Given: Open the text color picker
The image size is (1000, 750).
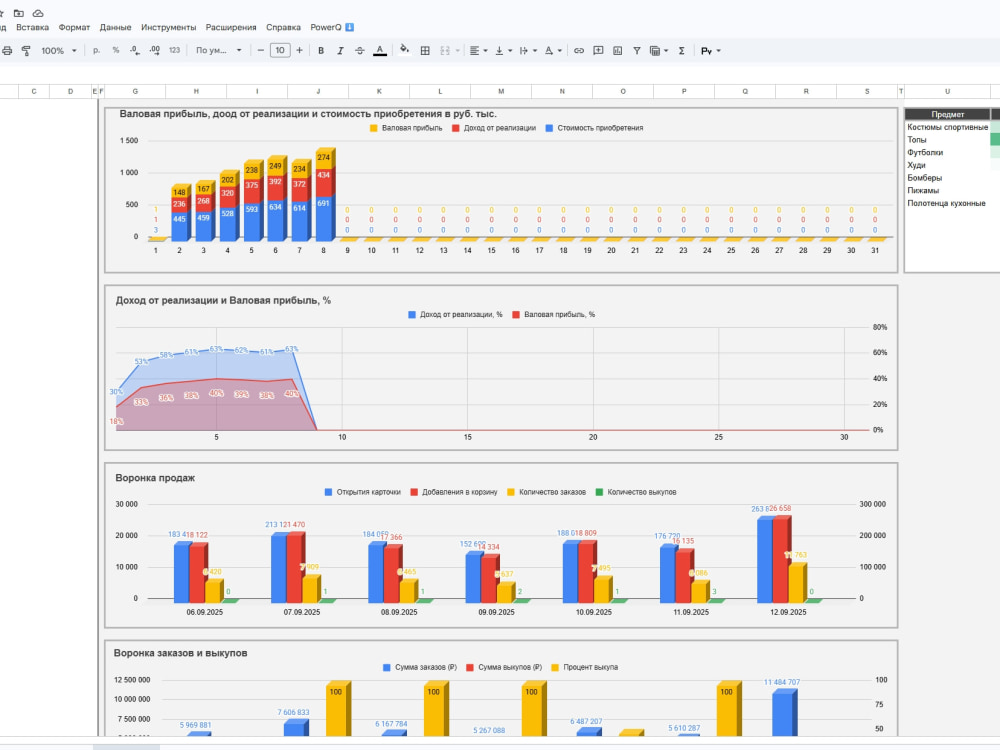Looking at the screenshot, I should click(x=379, y=50).
